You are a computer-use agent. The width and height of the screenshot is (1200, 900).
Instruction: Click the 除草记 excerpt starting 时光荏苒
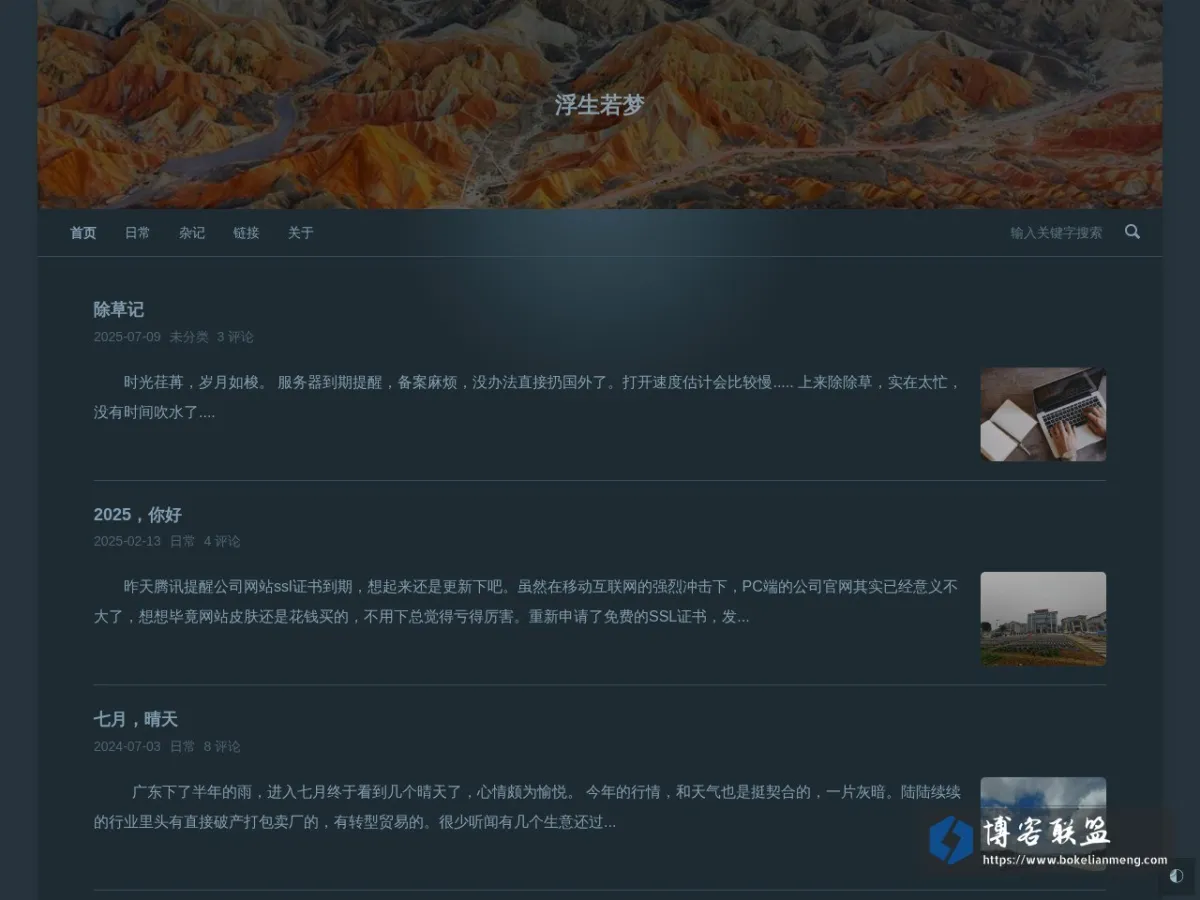pyautogui.click(x=528, y=397)
